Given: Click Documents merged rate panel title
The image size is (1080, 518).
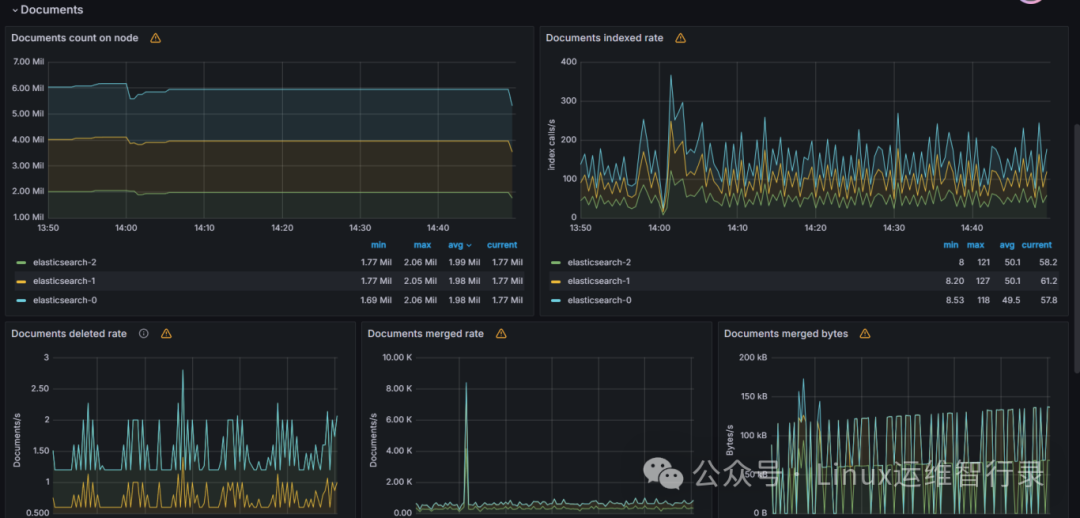Looking at the screenshot, I should pyautogui.click(x=426, y=333).
